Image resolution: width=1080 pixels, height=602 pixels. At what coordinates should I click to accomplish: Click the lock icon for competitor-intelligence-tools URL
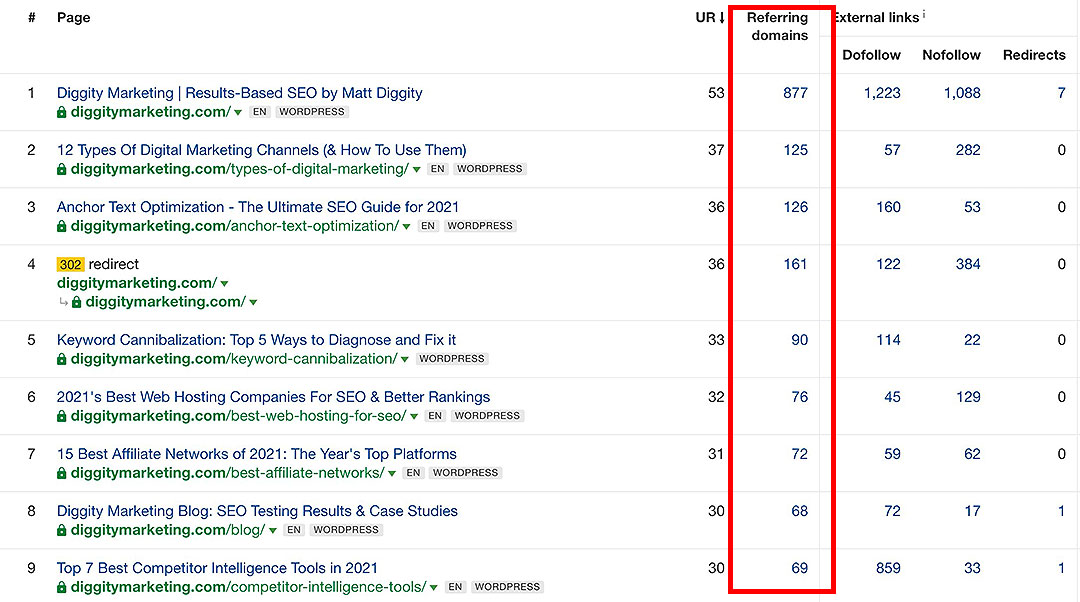61,588
